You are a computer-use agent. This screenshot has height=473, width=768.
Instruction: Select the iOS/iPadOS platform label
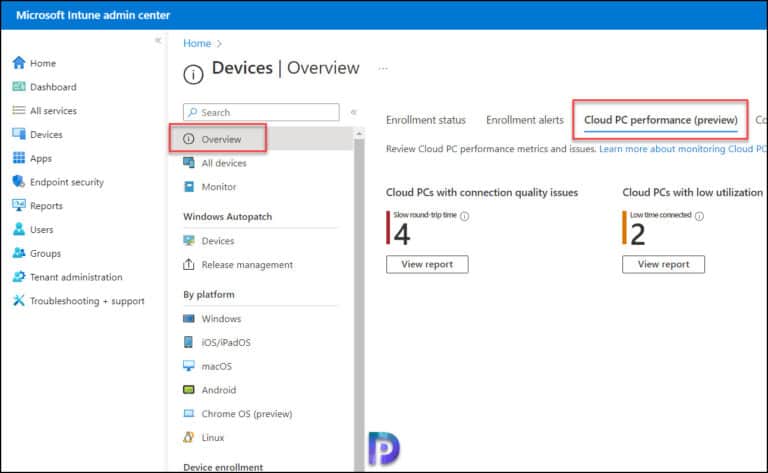[x=226, y=342]
